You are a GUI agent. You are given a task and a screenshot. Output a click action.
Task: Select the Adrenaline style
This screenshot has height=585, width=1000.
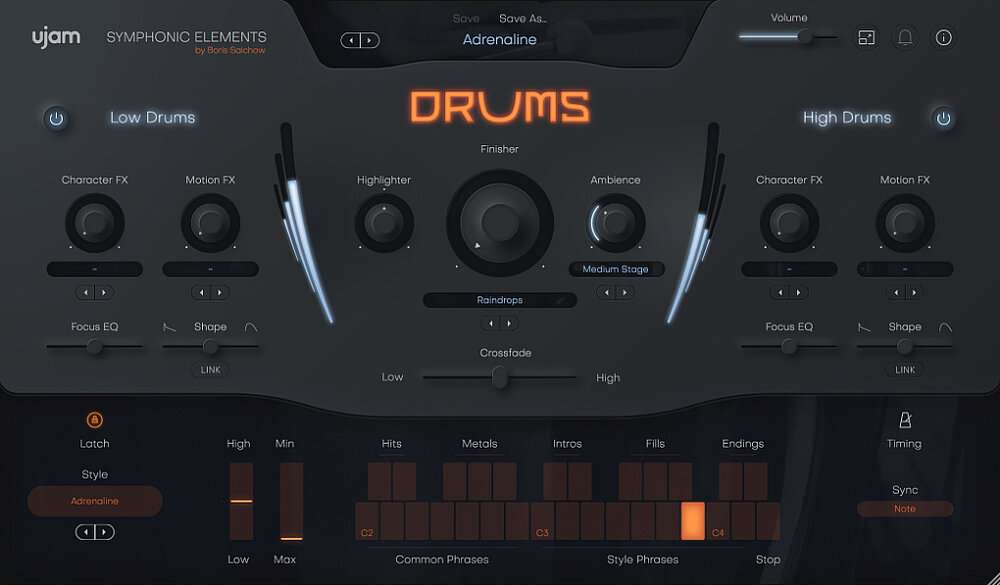point(95,501)
